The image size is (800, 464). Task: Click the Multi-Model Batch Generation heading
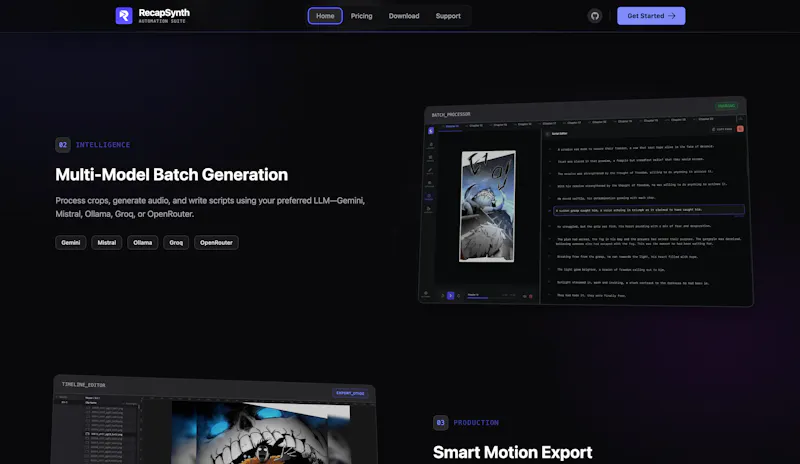coord(171,175)
